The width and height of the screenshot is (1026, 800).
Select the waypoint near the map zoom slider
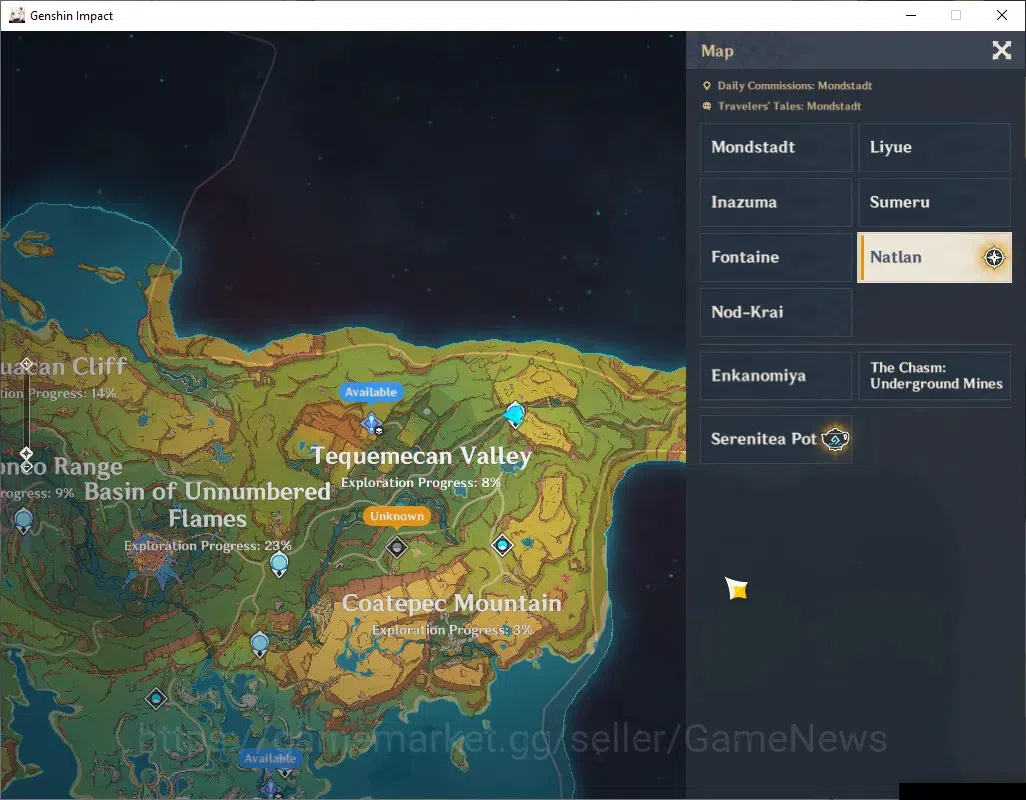coord(24,521)
